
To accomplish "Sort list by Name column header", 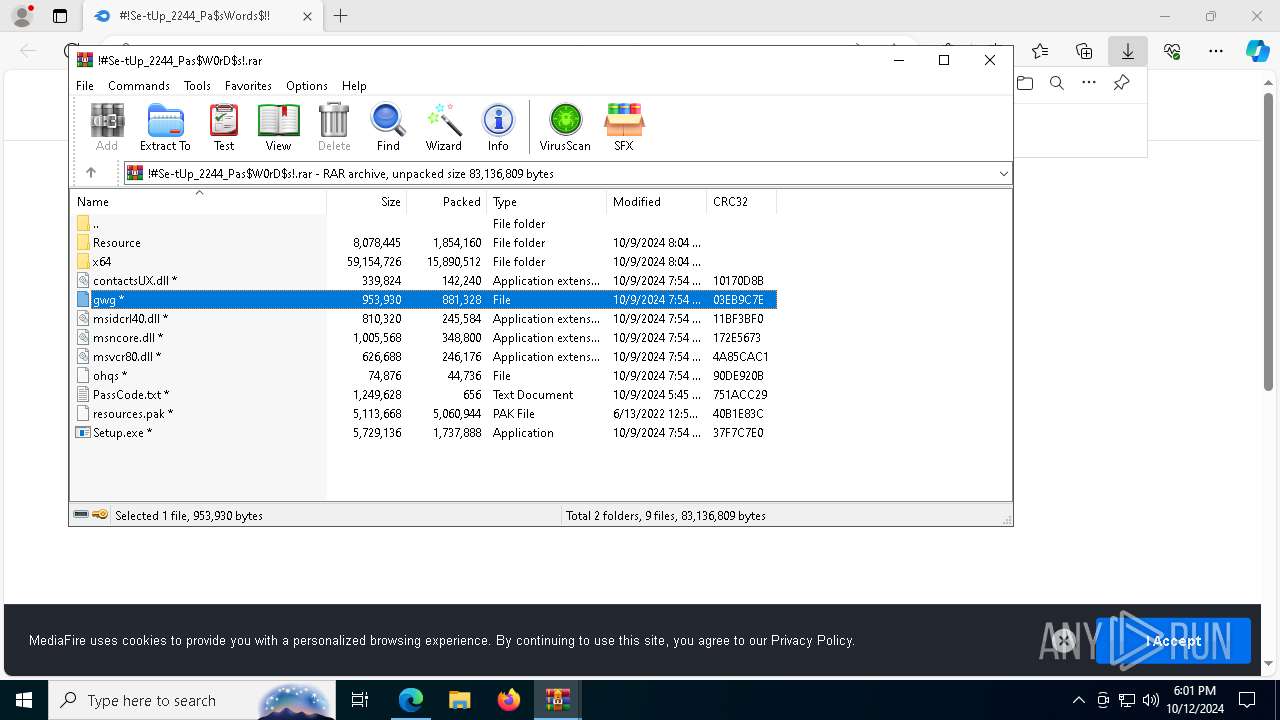I will [x=198, y=202].
